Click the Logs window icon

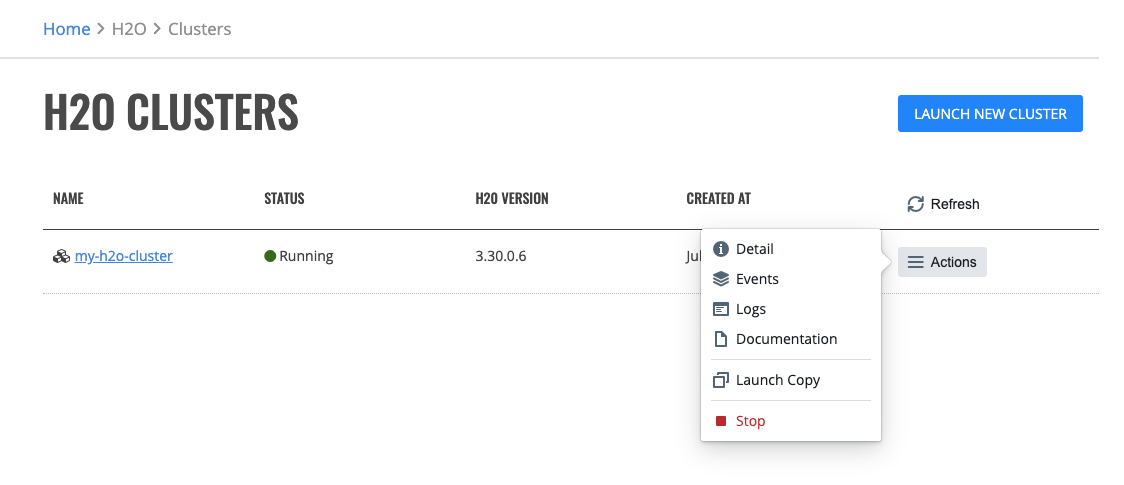point(720,309)
